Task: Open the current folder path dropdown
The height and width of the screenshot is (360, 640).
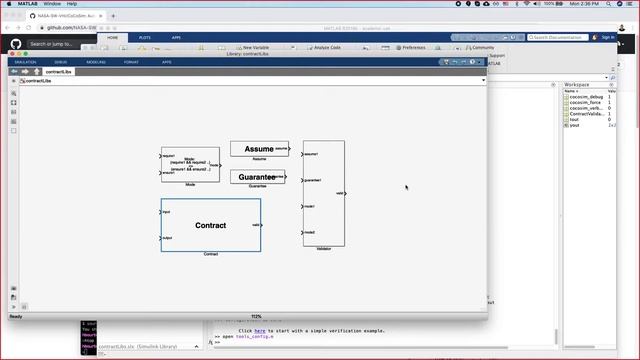Action: click(x=606, y=78)
